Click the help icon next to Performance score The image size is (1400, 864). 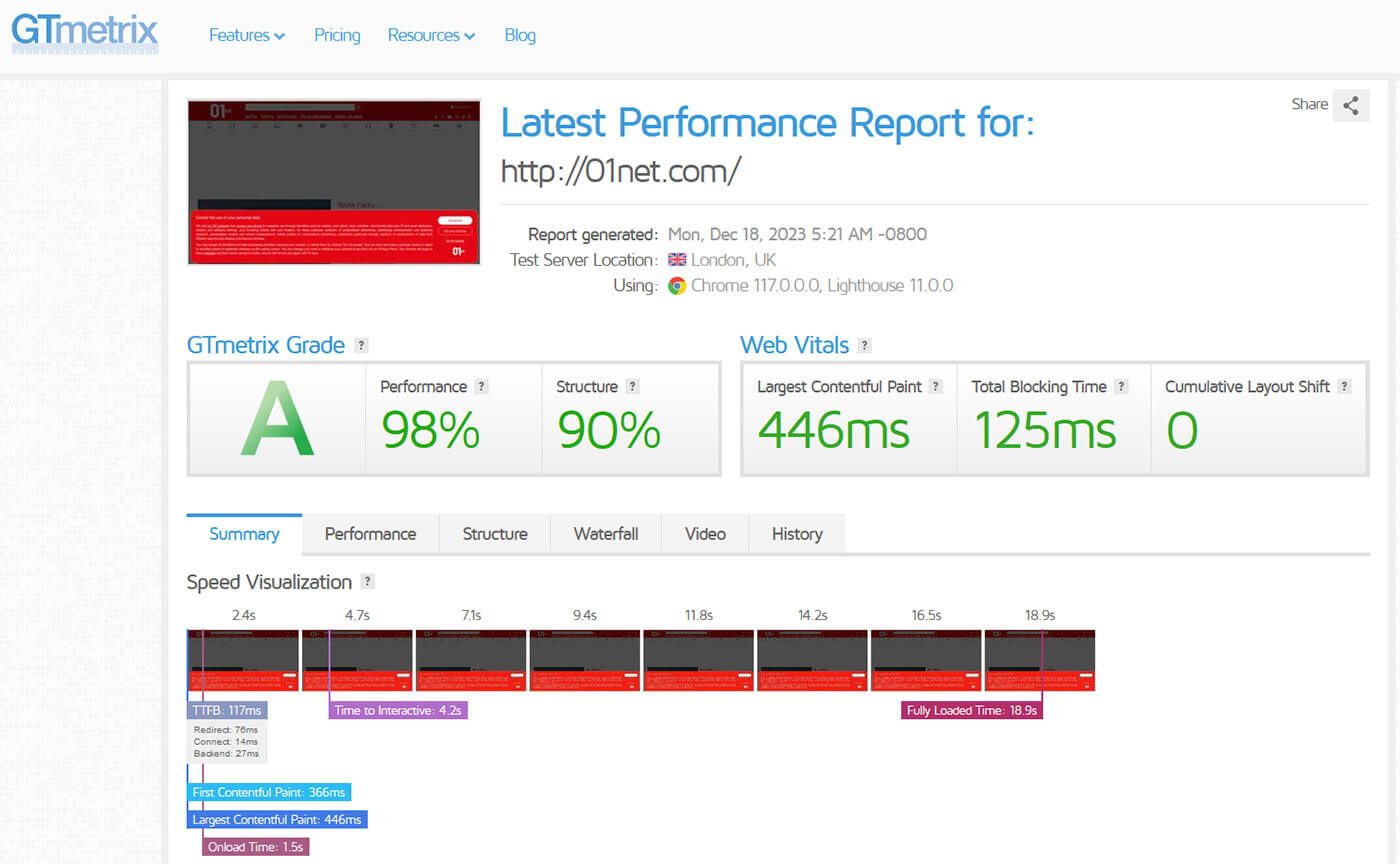tap(481, 387)
